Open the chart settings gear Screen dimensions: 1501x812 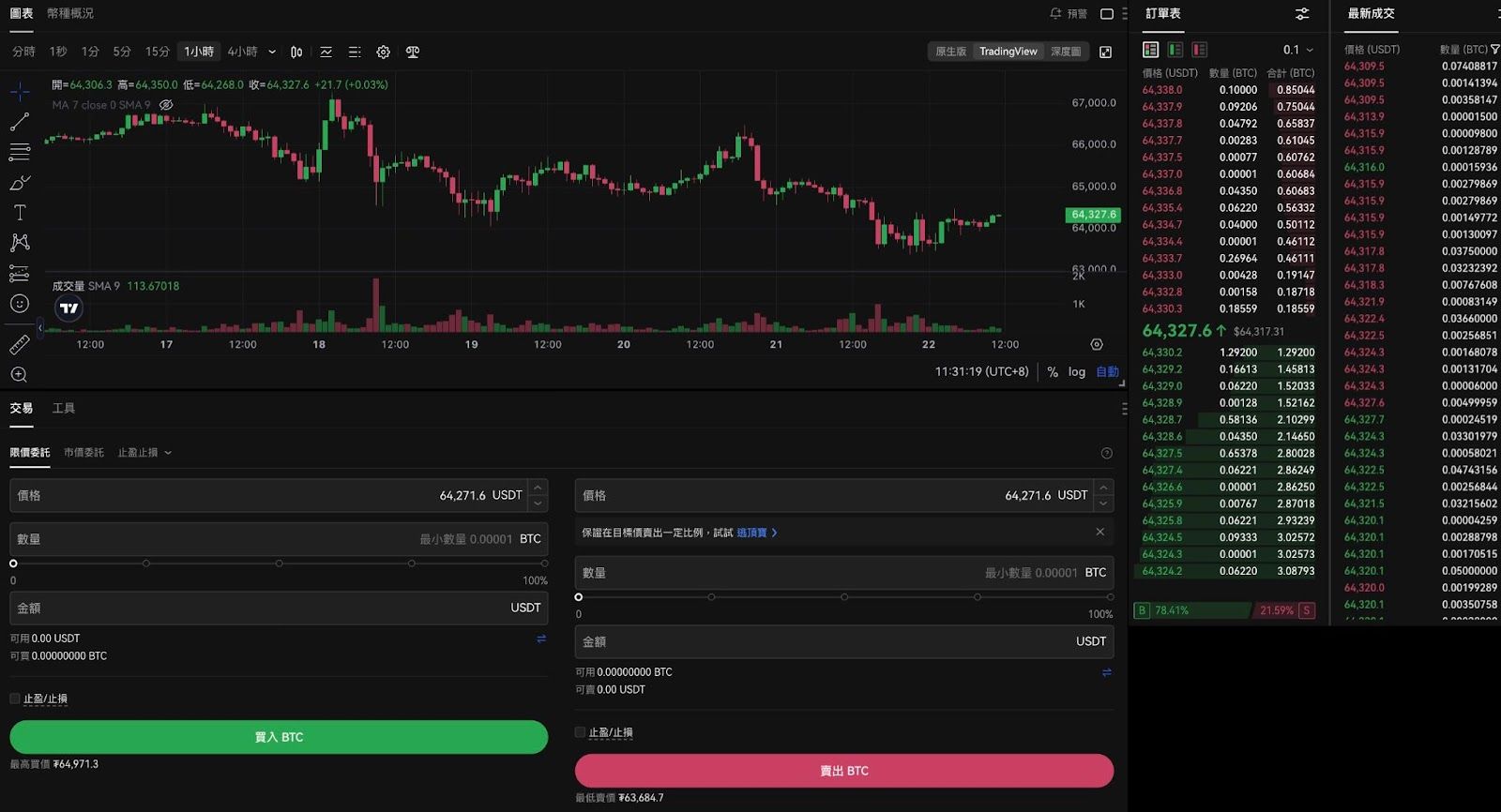(383, 53)
